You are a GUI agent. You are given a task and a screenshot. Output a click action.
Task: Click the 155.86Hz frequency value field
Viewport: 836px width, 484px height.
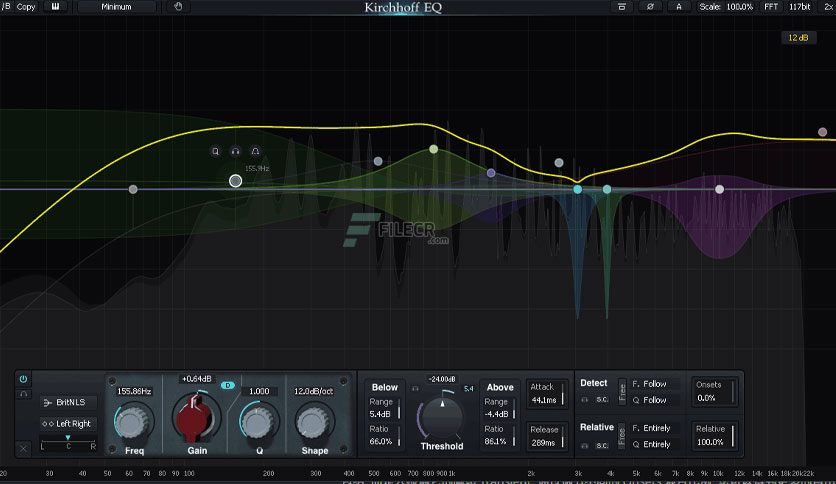(134, 391)
